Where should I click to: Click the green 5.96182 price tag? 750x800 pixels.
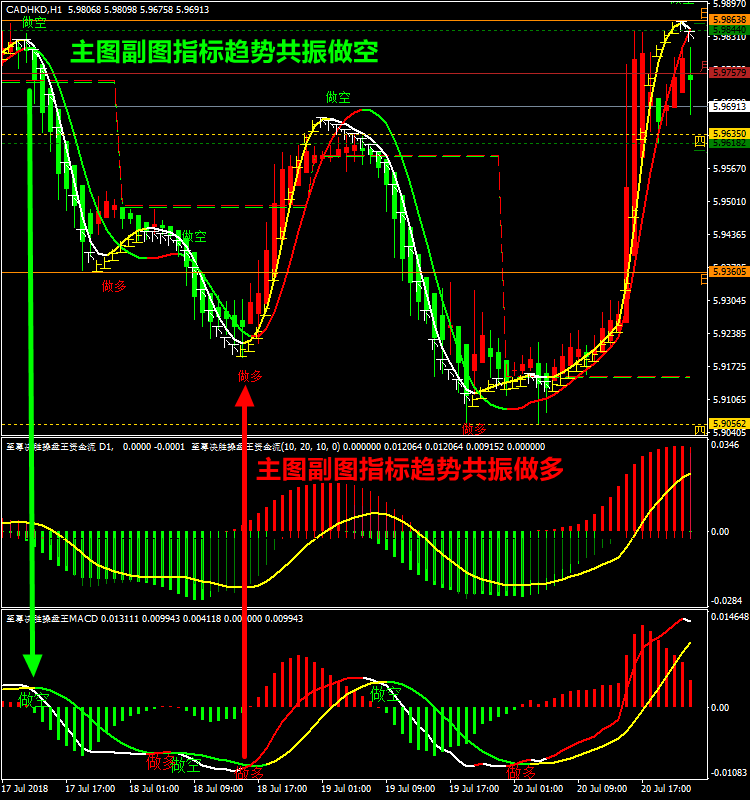[x=727, y=144]
